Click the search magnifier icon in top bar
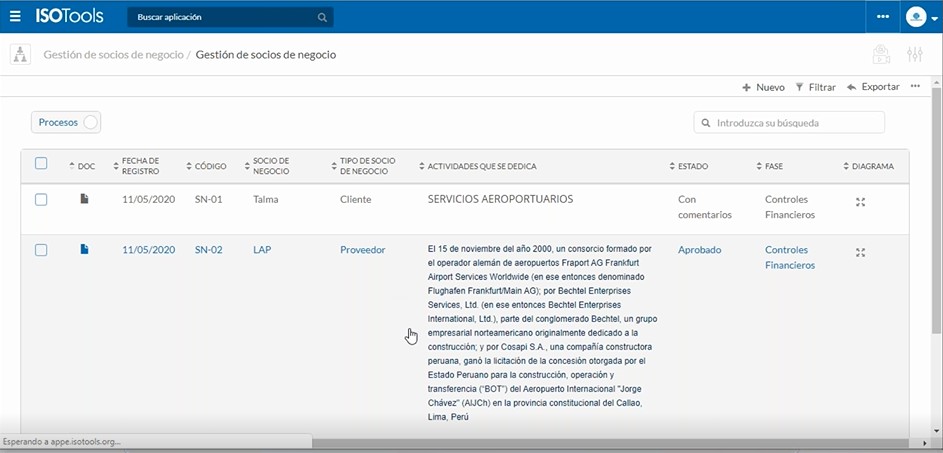 click(322, 18)
